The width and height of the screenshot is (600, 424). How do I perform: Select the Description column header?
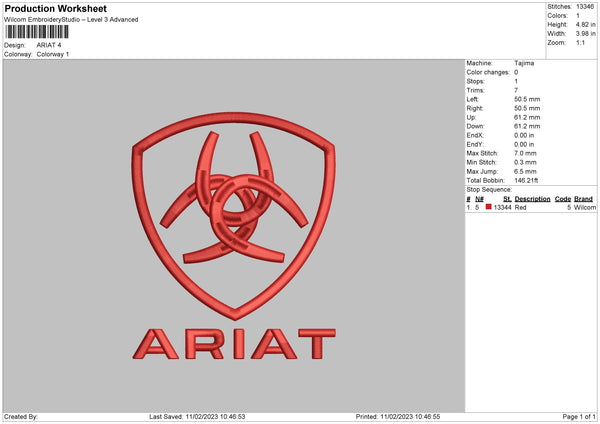click(532, 199)
